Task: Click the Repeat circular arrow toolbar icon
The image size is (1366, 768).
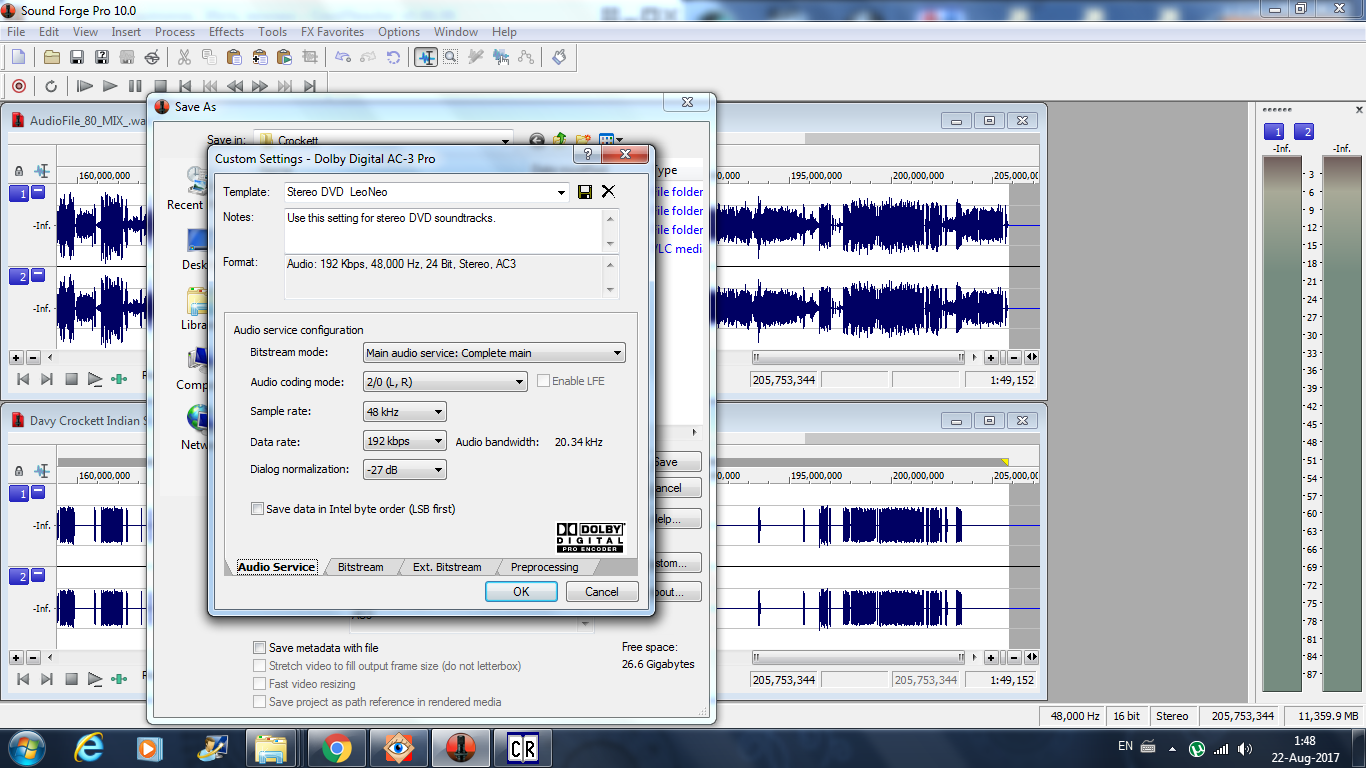Action: pyautogui.click(x=394, y=57)
